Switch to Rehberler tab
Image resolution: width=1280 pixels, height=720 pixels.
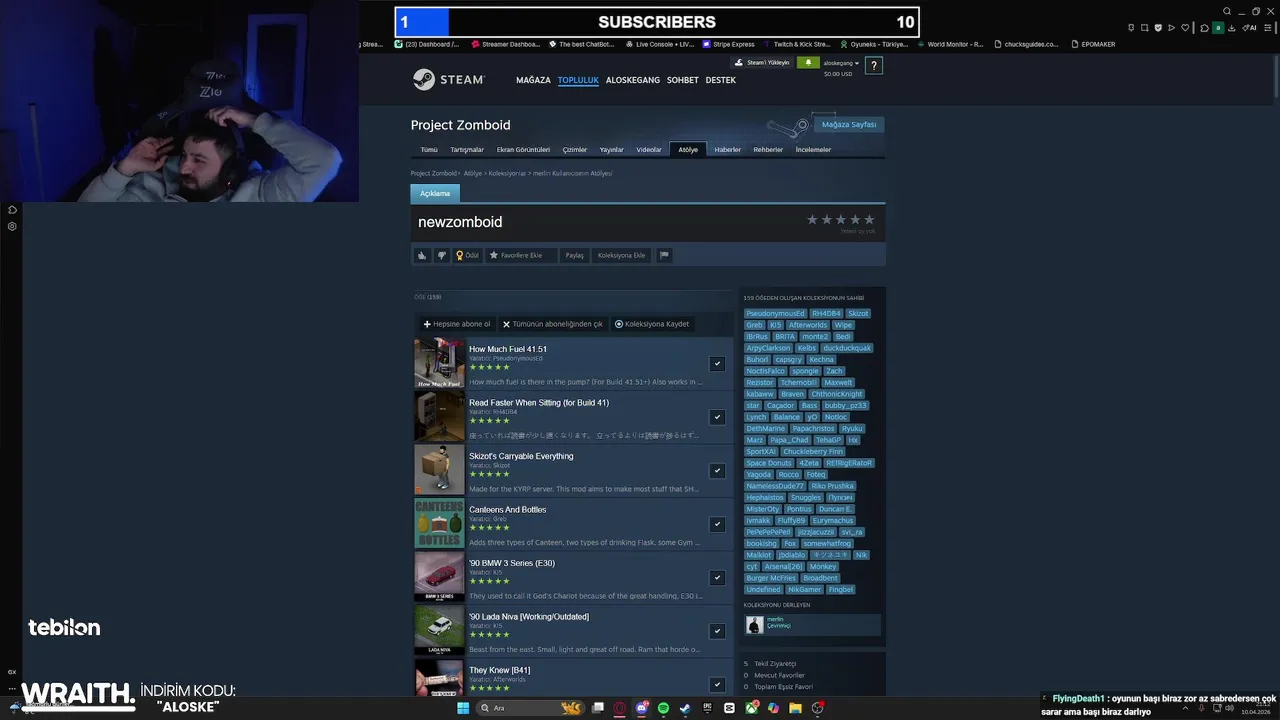(x=768, y=150)
